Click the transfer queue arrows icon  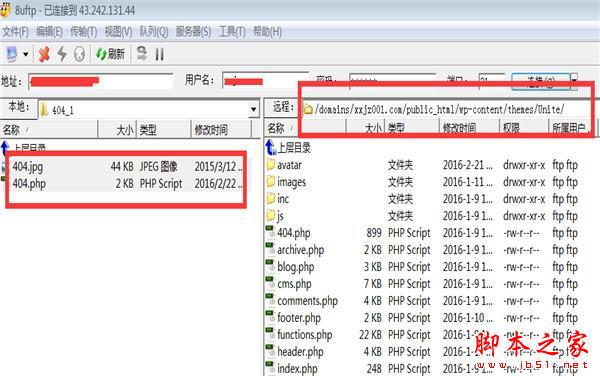(142, 54)
